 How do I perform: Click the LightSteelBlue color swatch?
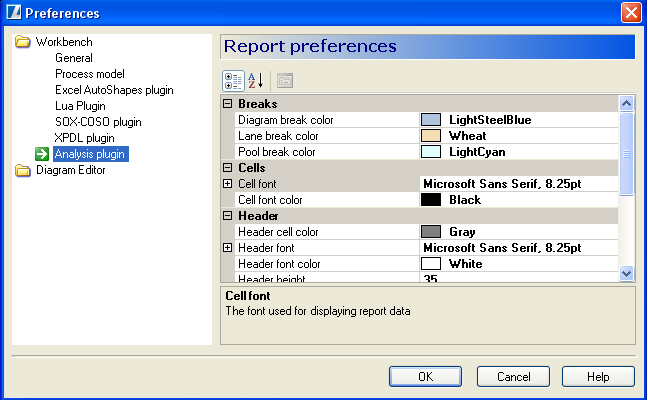[431, 120]
